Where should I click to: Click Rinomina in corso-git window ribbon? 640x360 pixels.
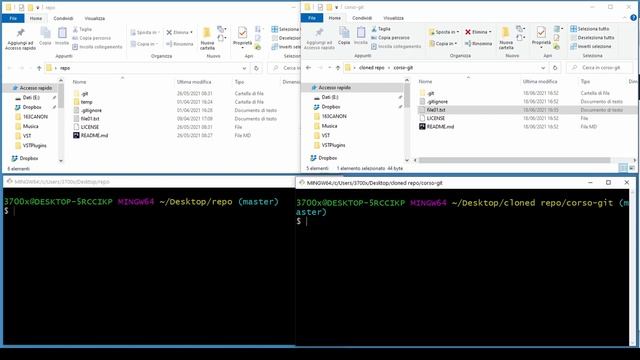pos(478,43)
